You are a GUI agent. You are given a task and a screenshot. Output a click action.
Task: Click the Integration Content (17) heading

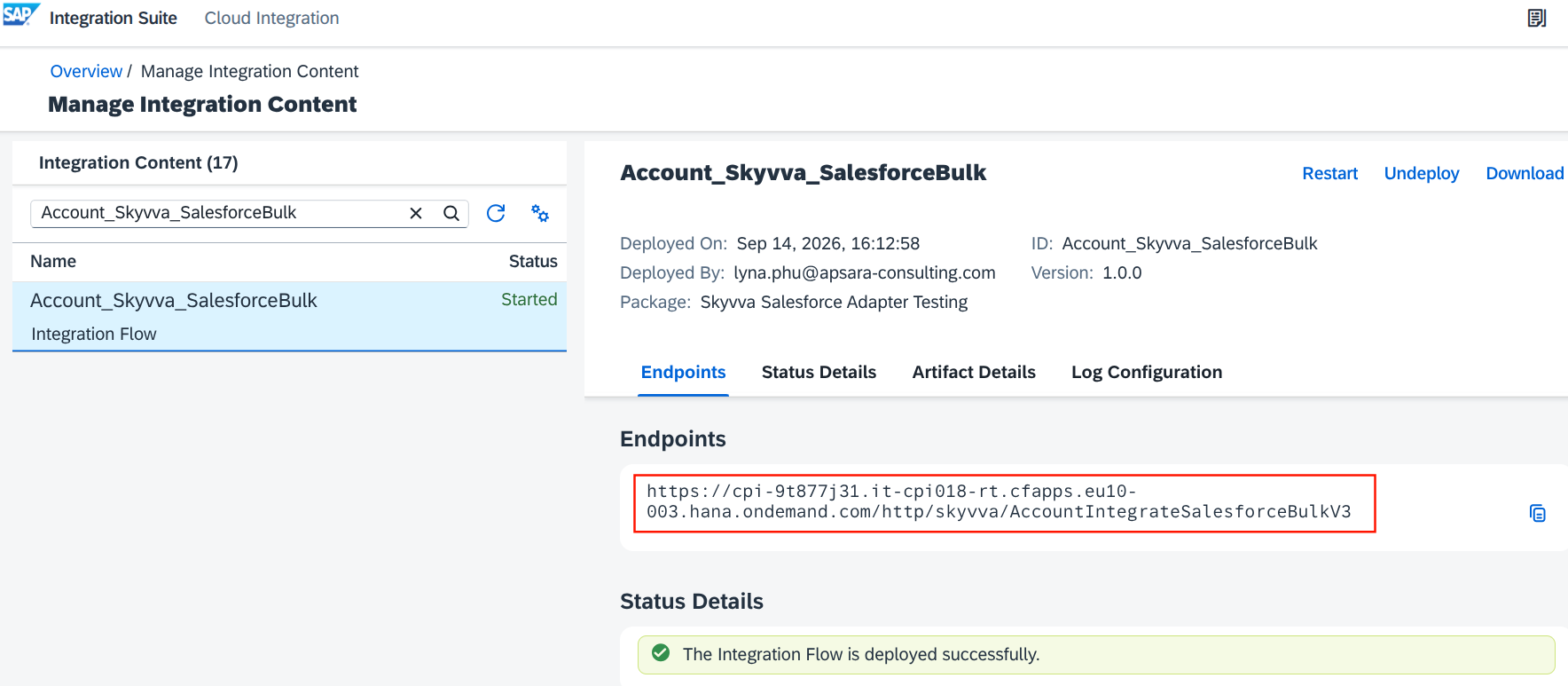[138, 162]
